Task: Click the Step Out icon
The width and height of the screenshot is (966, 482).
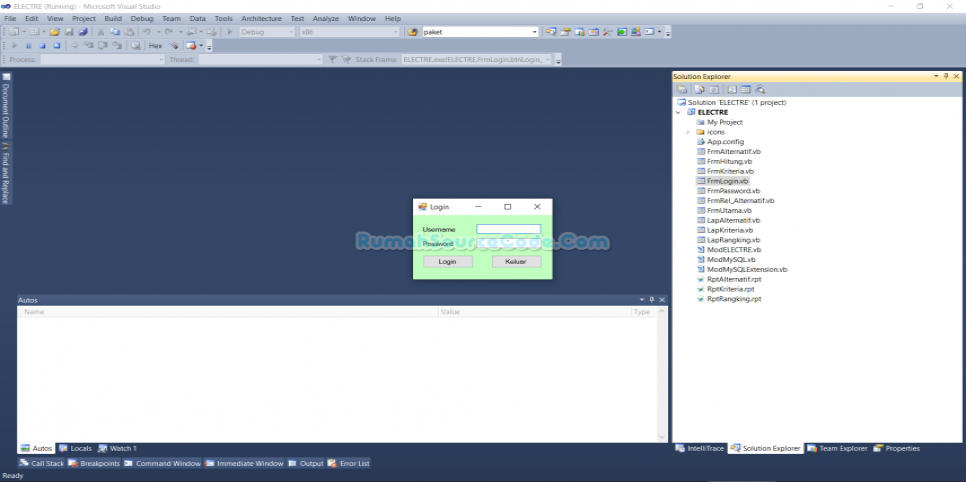Action: (x=116, y=46)
